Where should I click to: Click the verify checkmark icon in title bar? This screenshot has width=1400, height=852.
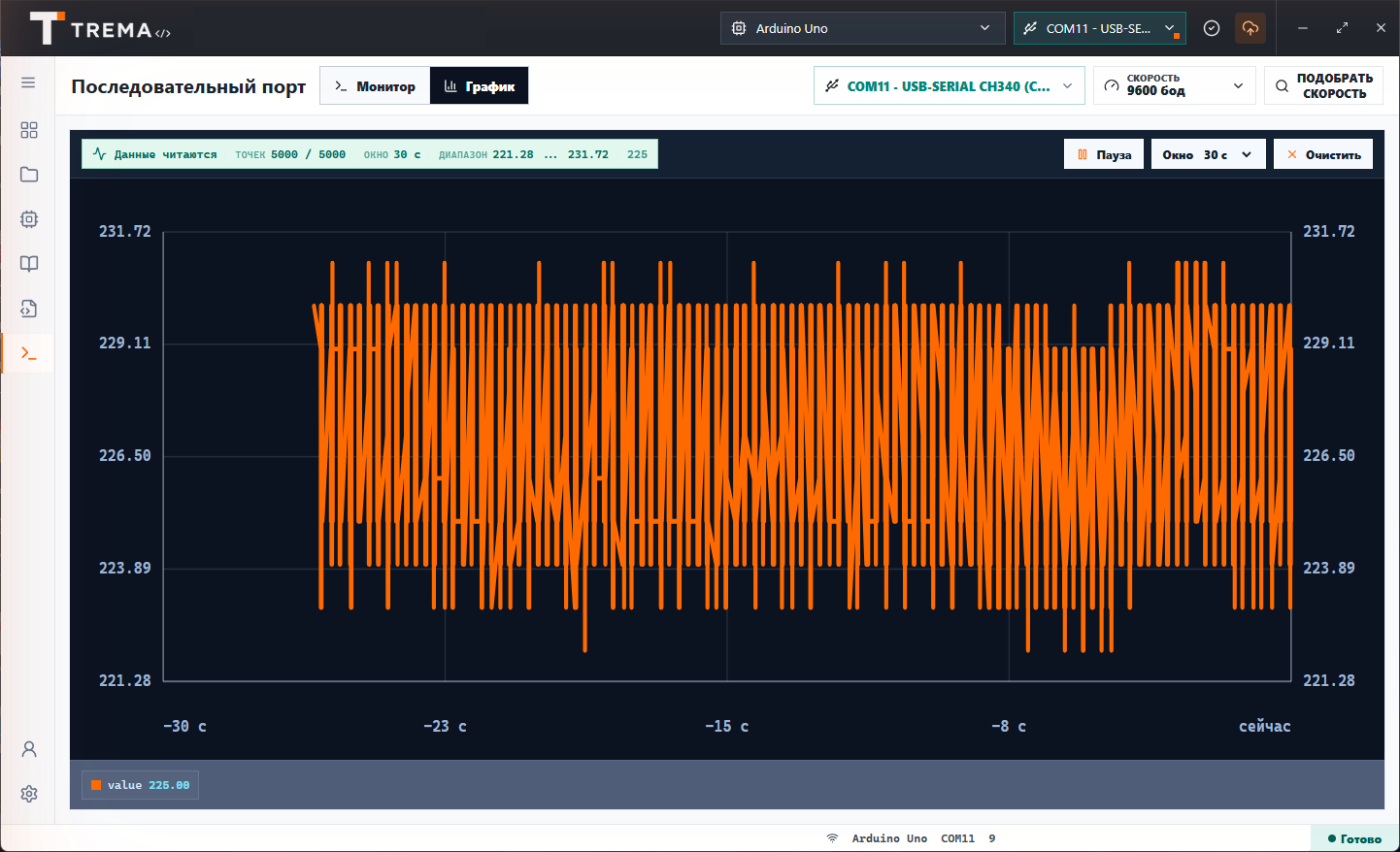[1212, 28]
